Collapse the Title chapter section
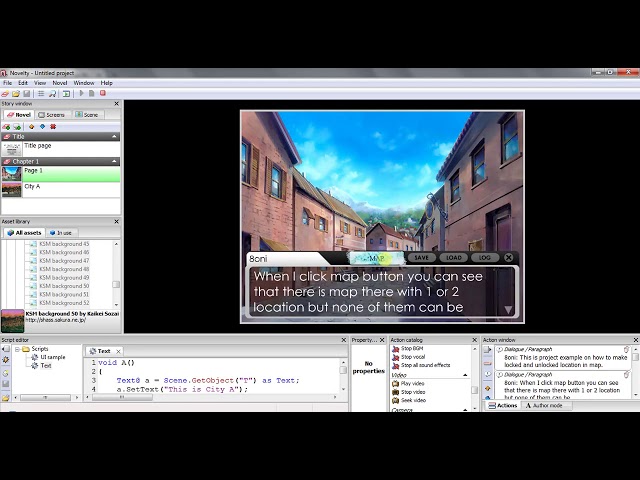 [x=114, y=136]
